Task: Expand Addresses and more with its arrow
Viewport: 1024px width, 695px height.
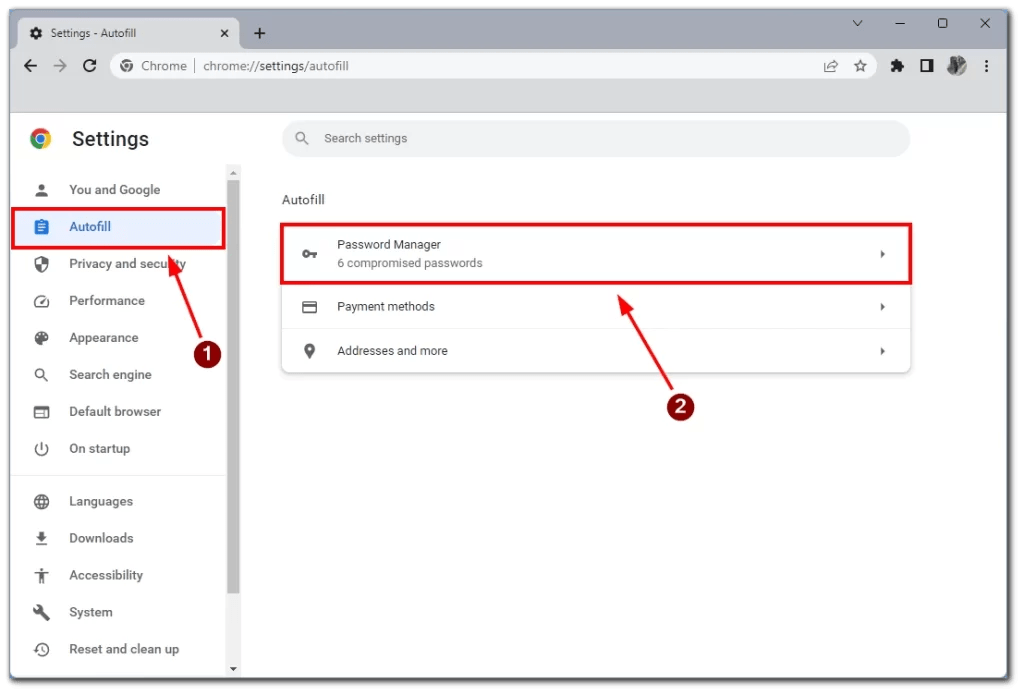Action: (x=882, y=351)
